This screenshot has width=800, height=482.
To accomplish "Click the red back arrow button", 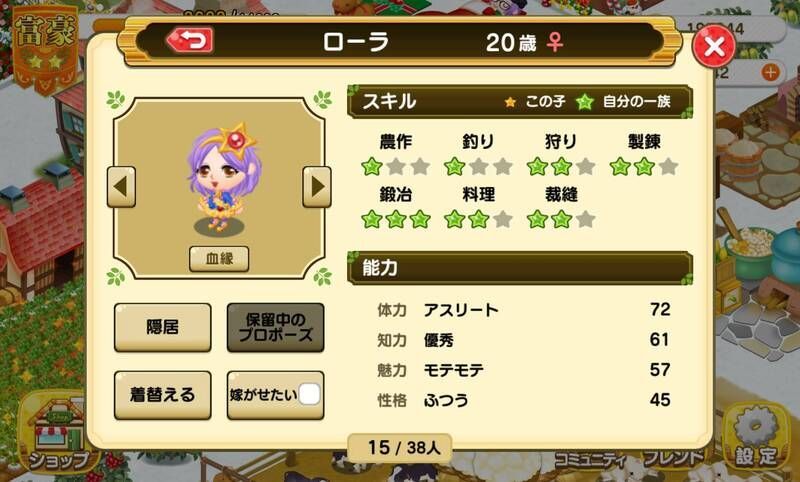I will pyautogui.click(x=190, y=40).
